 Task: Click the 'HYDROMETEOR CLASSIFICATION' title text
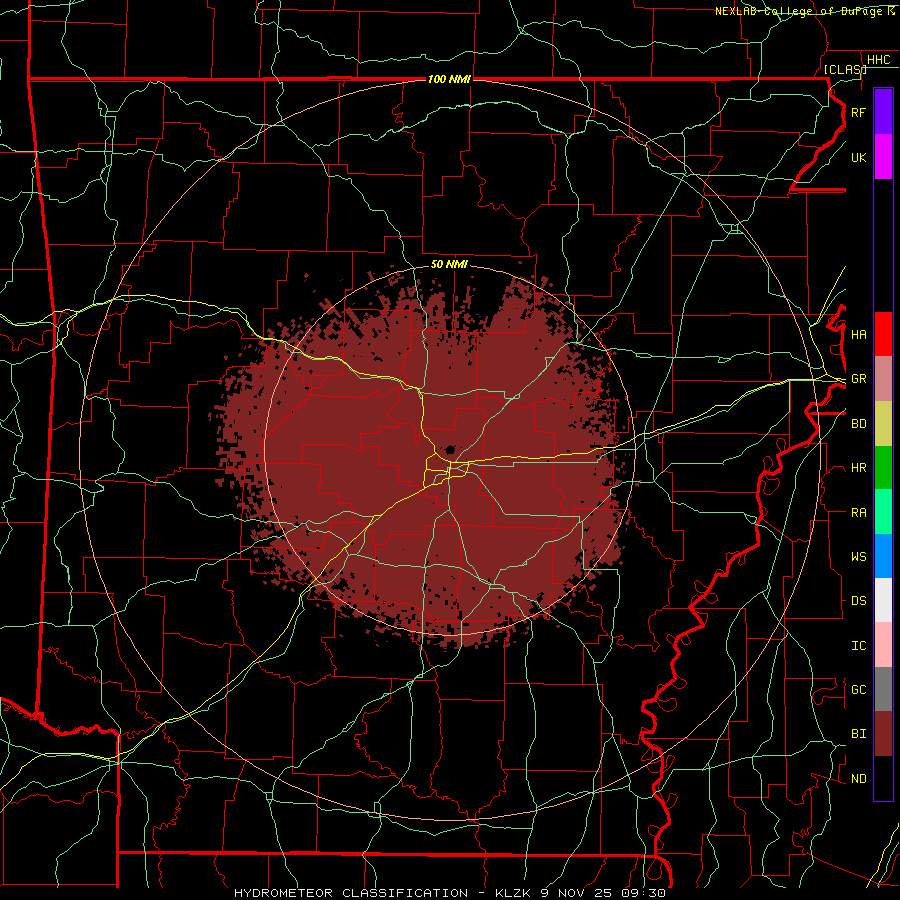click(x=351, y=893)
